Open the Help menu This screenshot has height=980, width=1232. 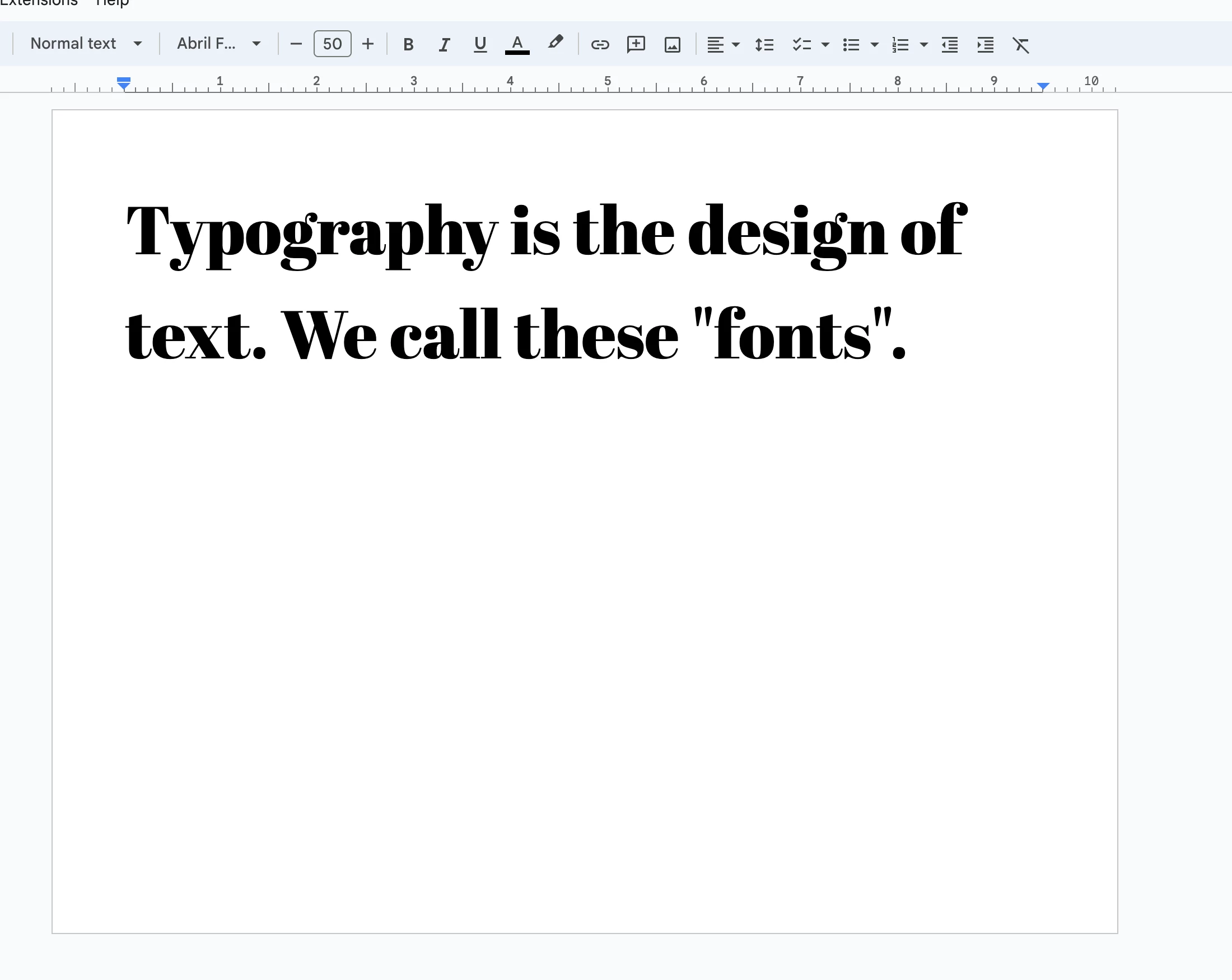coord(113,3)
